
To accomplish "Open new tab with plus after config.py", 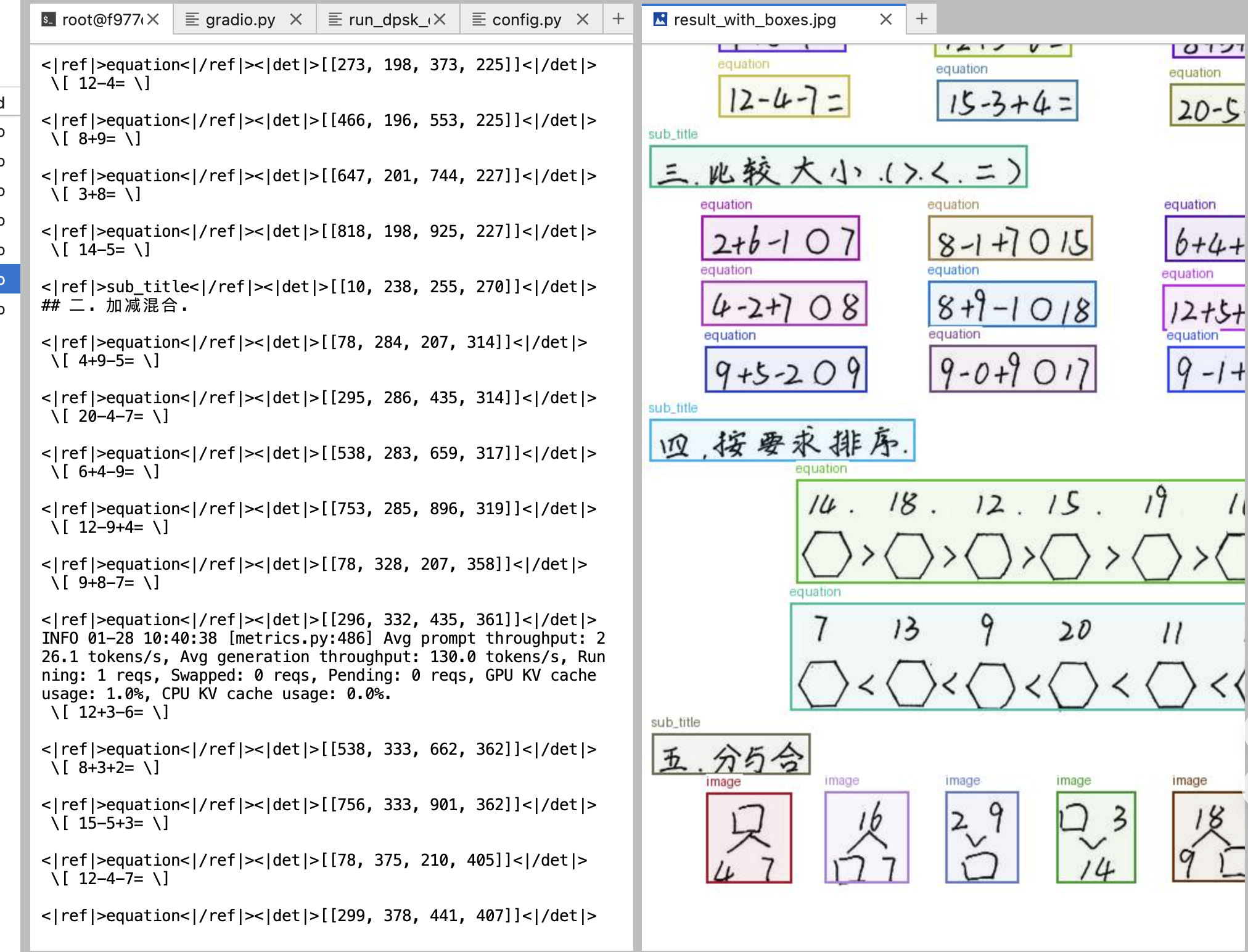I will 618,20.
